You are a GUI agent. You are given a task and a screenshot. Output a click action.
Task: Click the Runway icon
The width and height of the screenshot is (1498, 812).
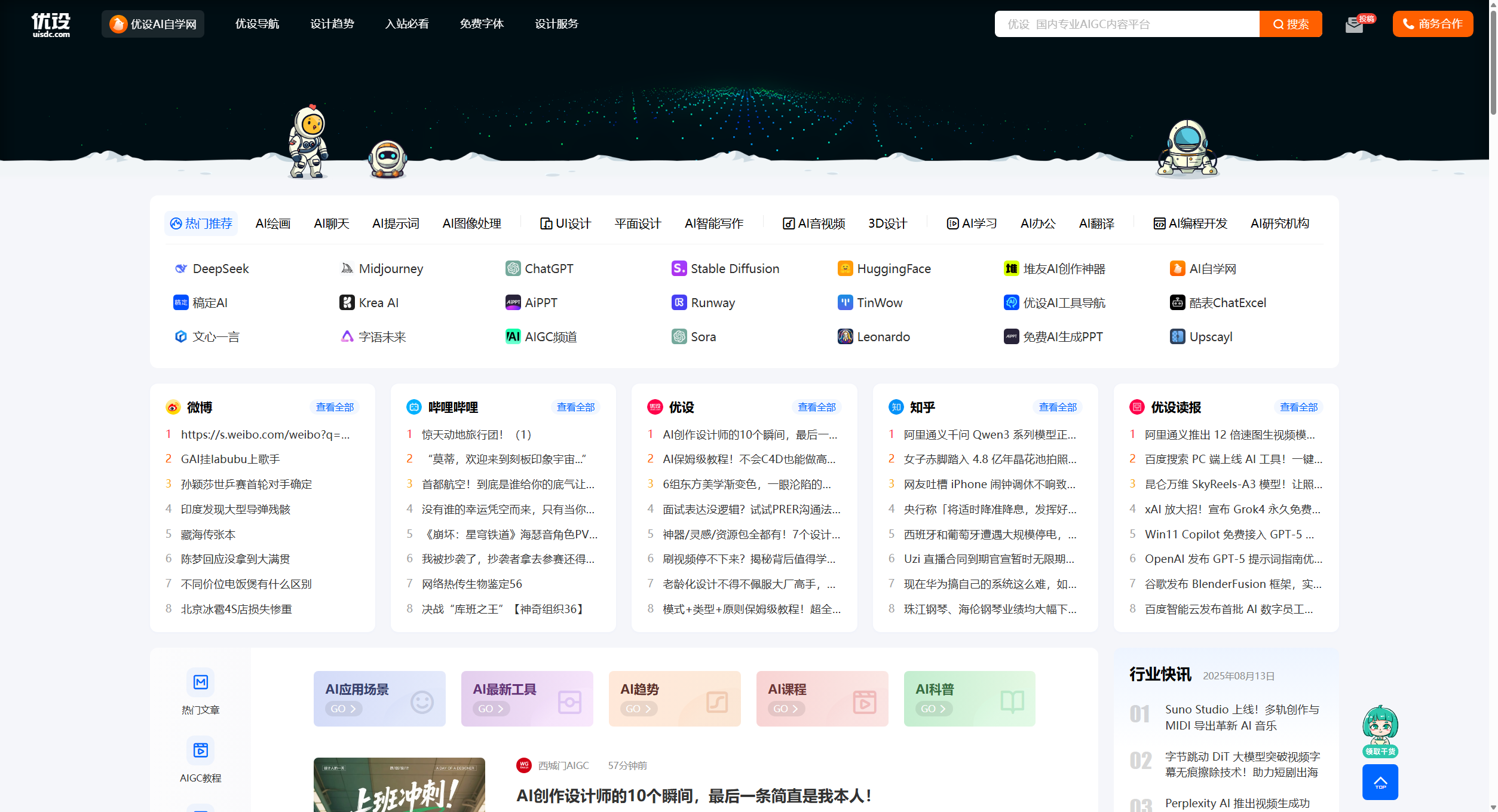point(679,303)
